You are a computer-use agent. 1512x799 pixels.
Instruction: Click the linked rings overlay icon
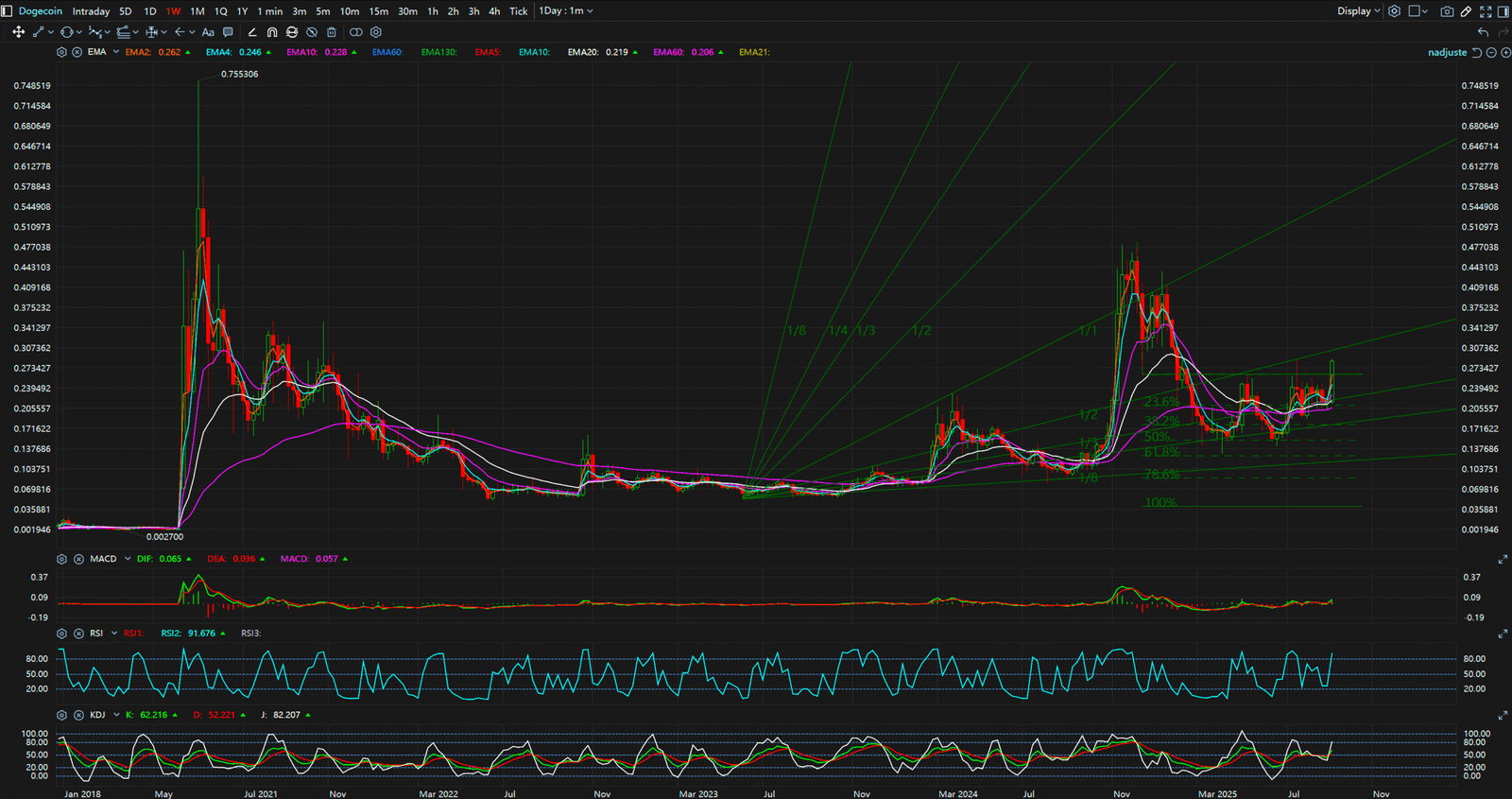(356, 32)
